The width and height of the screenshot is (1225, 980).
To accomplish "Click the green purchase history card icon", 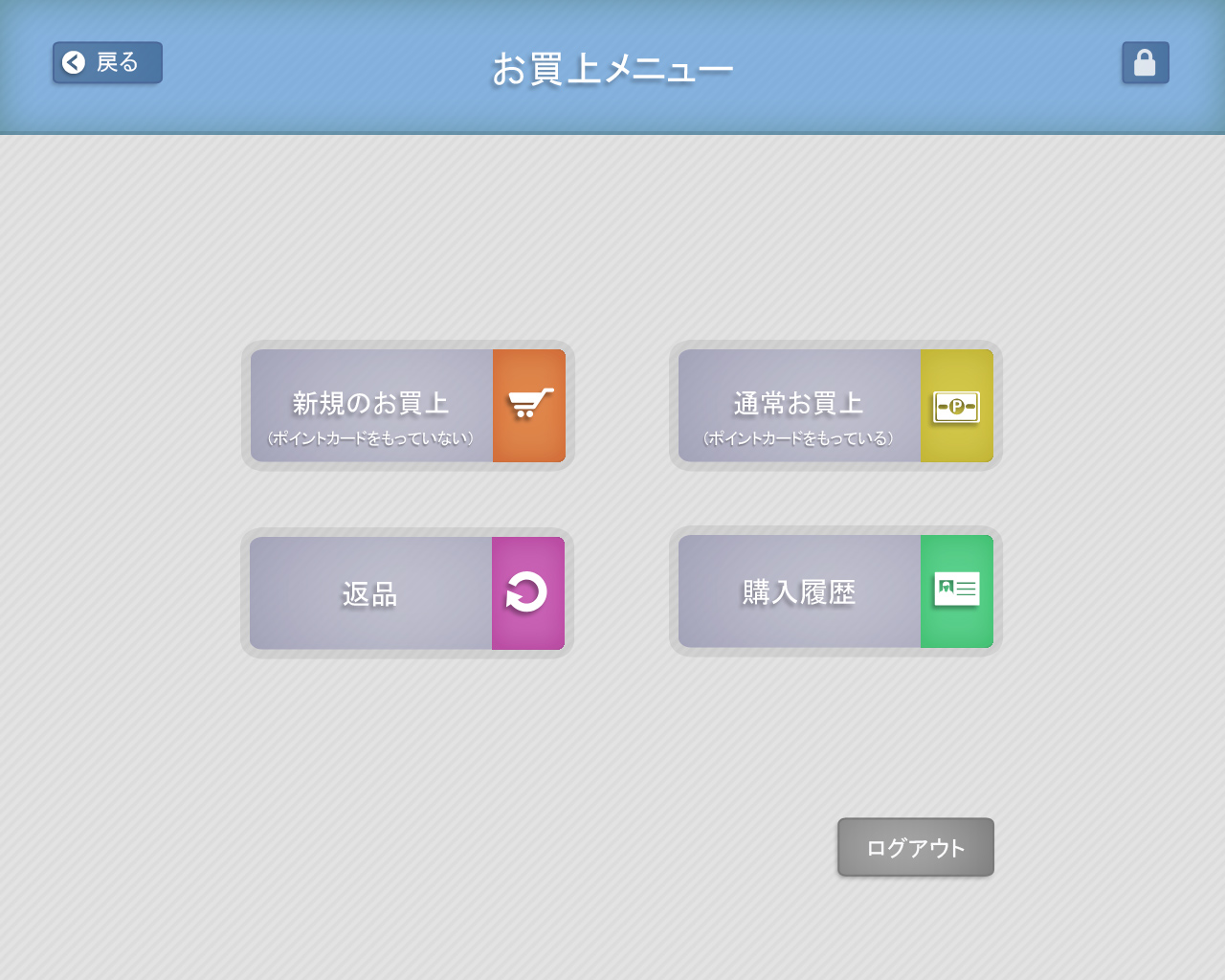I will (x=956, y=590).
